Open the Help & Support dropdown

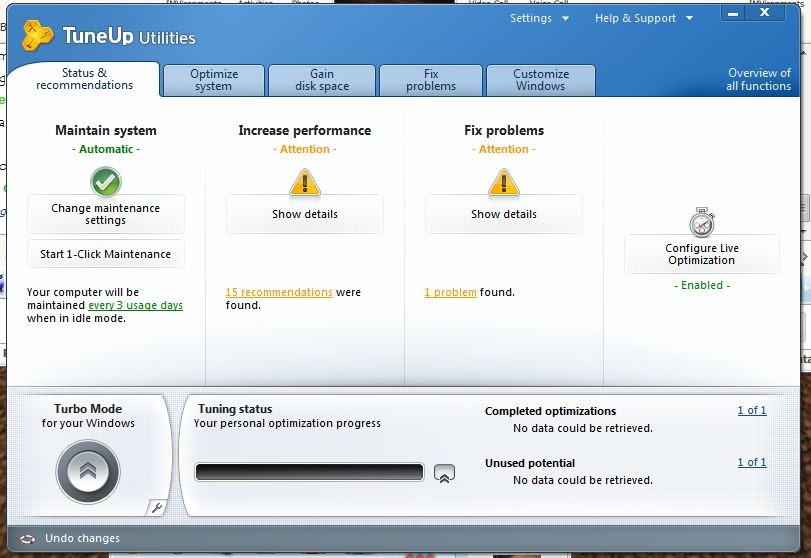(x=644, y=18)
